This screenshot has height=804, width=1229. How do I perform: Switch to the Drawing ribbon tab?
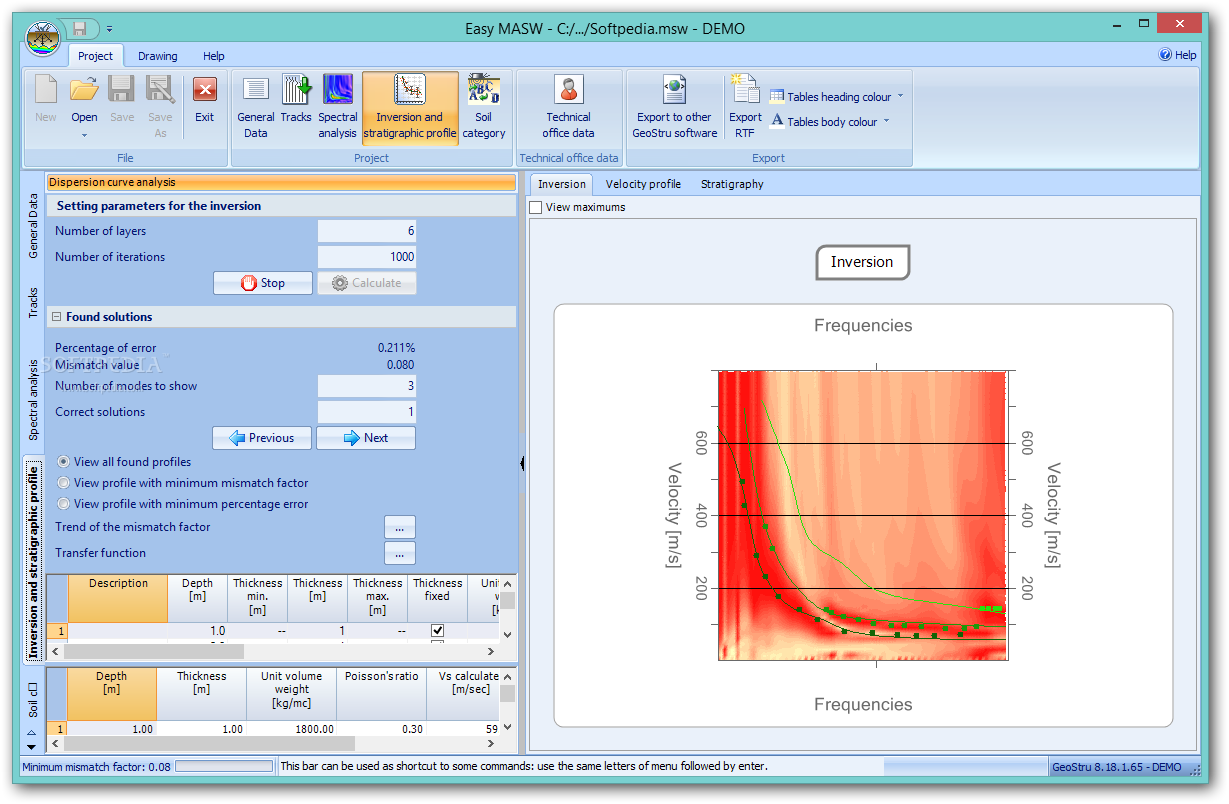[158, 56]
